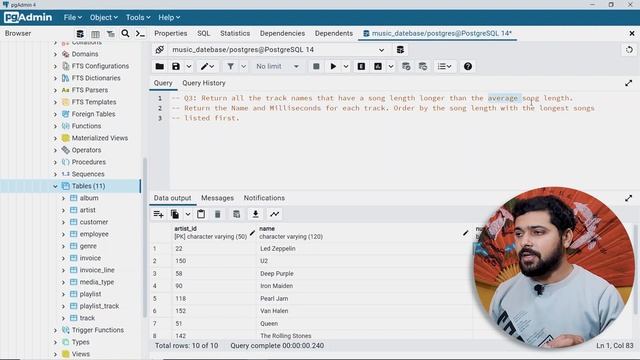Select the playlist_track table in tree
This screenshot has height=360, width=640.
99,306
